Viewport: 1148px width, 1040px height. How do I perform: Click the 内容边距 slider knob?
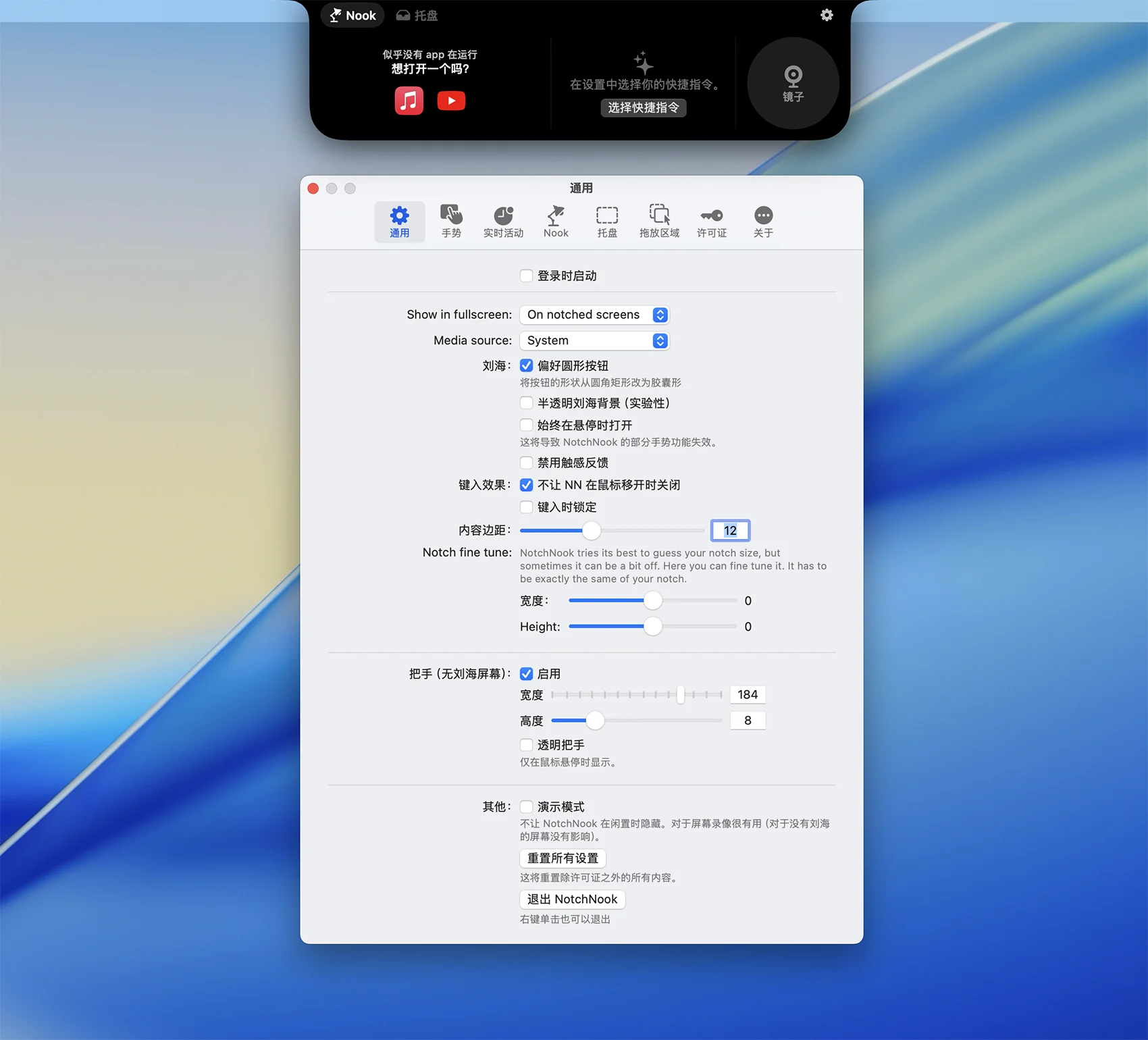pyautogui.click(x=592, y=531)
